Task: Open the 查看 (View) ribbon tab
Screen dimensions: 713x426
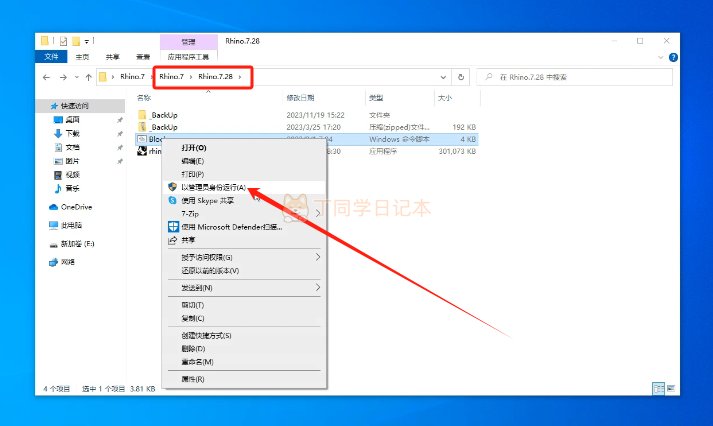Action: [143, 57]
